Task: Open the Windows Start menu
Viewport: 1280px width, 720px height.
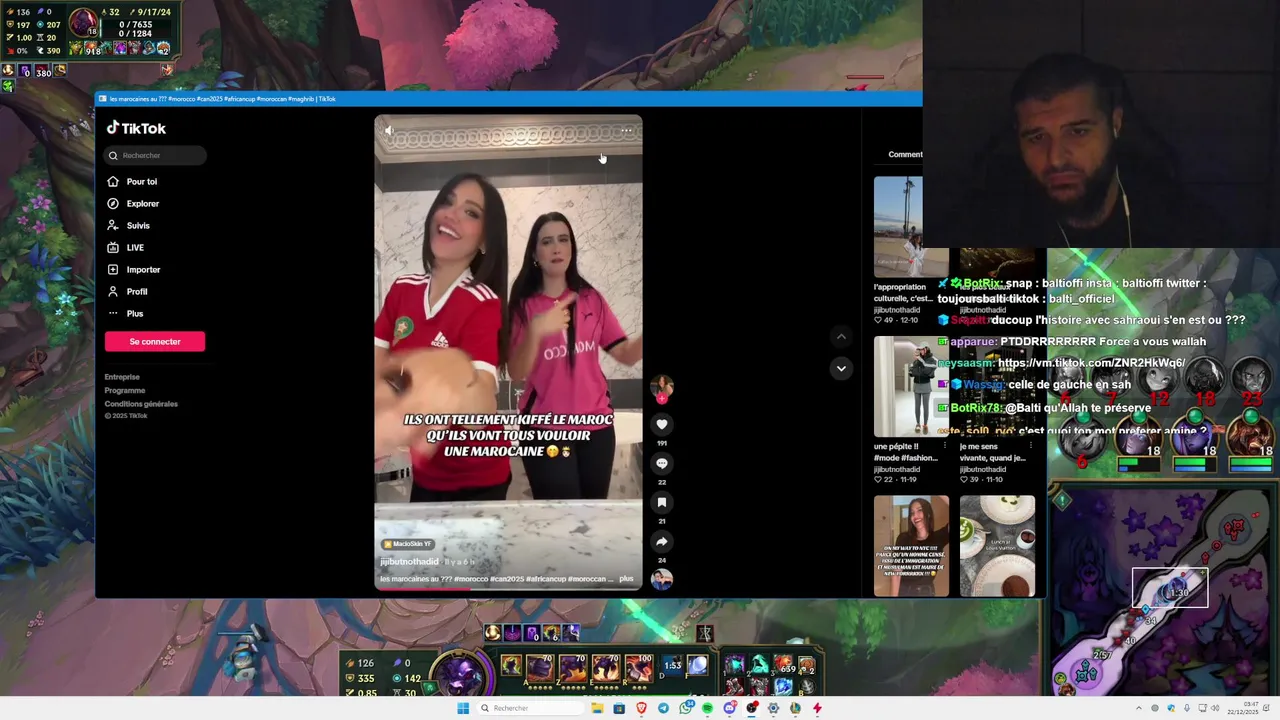Action: [x=463, y=708]
